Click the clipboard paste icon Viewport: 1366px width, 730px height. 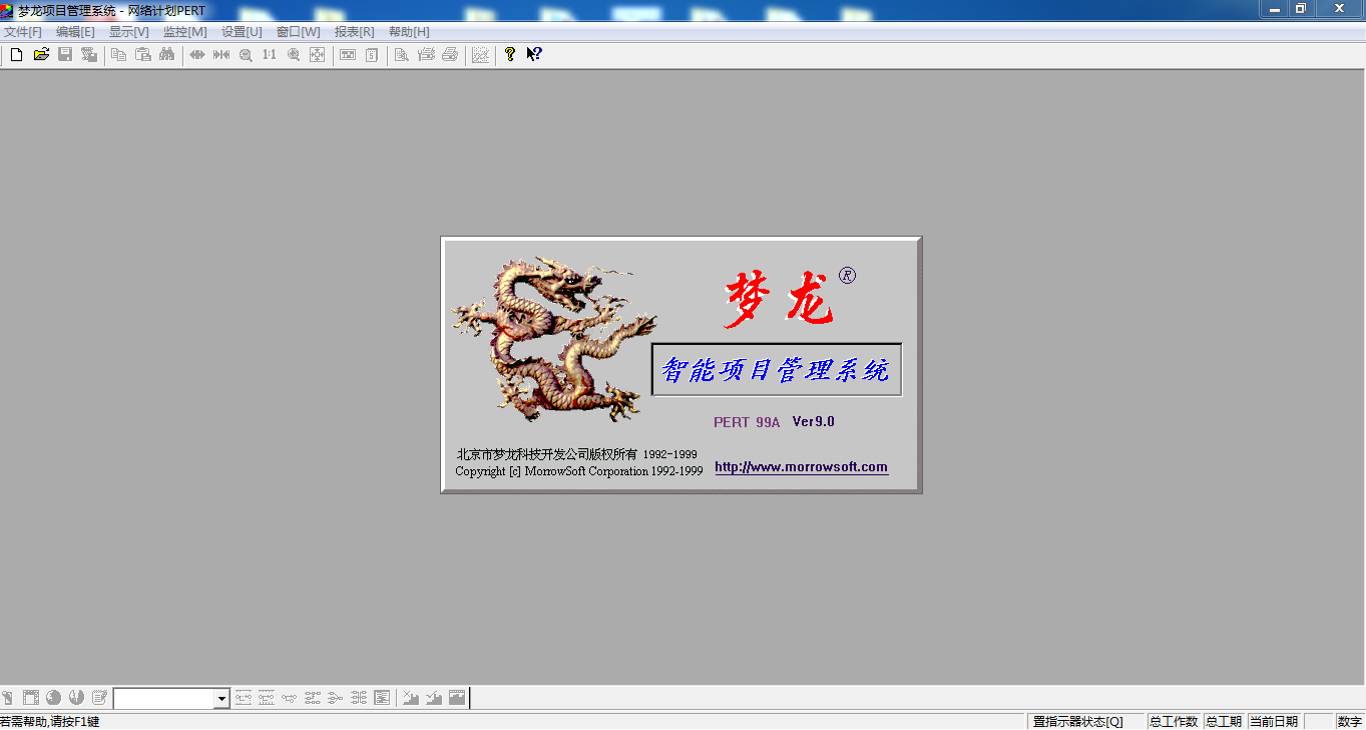click(143, 55)
